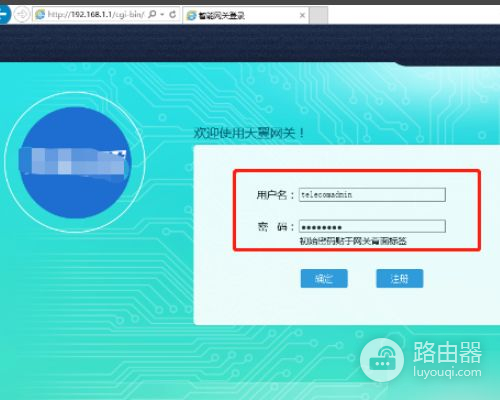Open a new tab with blank tab button
Screen dimensions: 500x400
click(x=318, y=15)
